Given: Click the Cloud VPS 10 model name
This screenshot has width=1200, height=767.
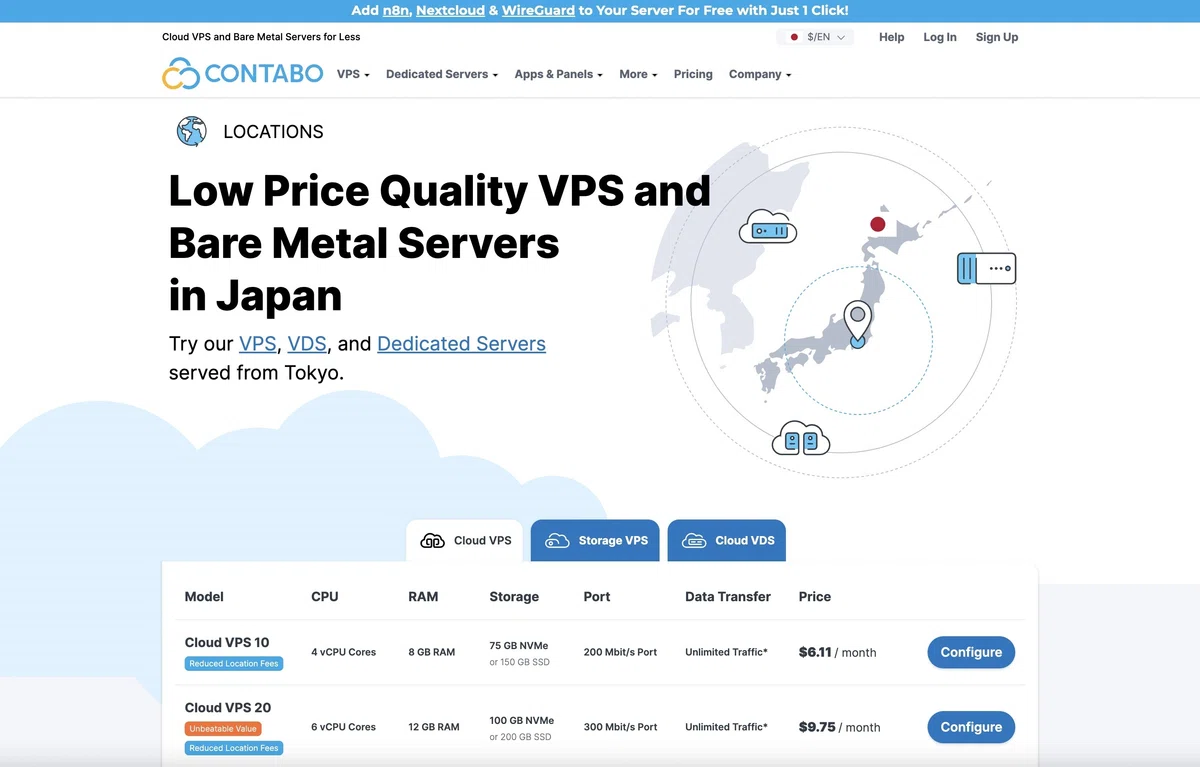Looking at the screenshot, I should [227, 642].
